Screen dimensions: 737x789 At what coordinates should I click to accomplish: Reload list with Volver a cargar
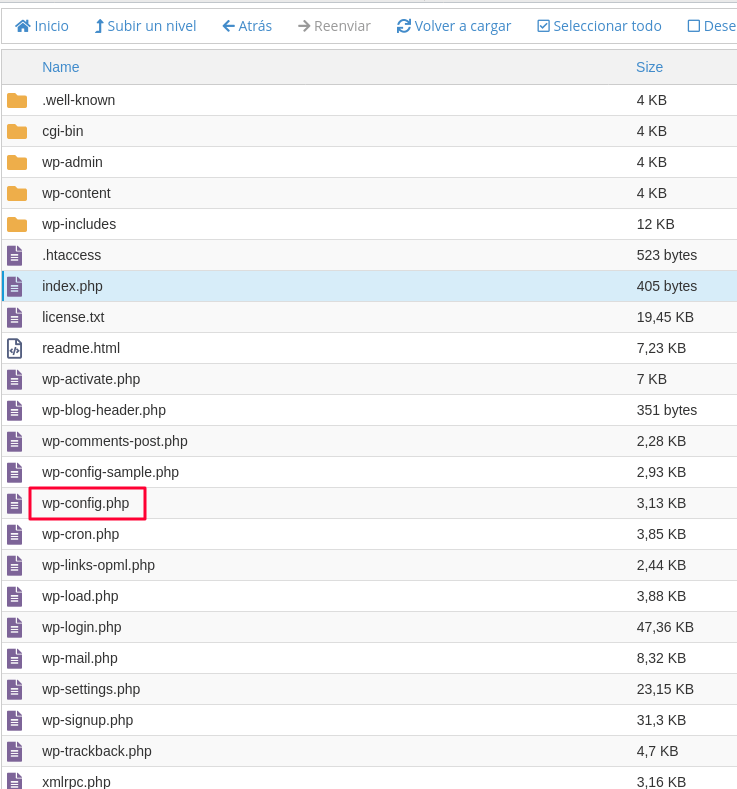pyautogui.click(x=454, y=26)
